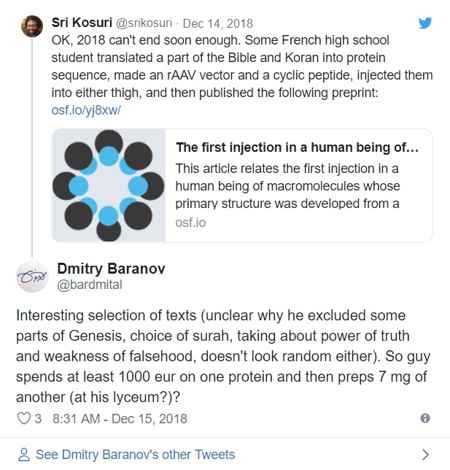Open the @srikosuri handle
Screen dimensions: 450x470
coord(144,23)
